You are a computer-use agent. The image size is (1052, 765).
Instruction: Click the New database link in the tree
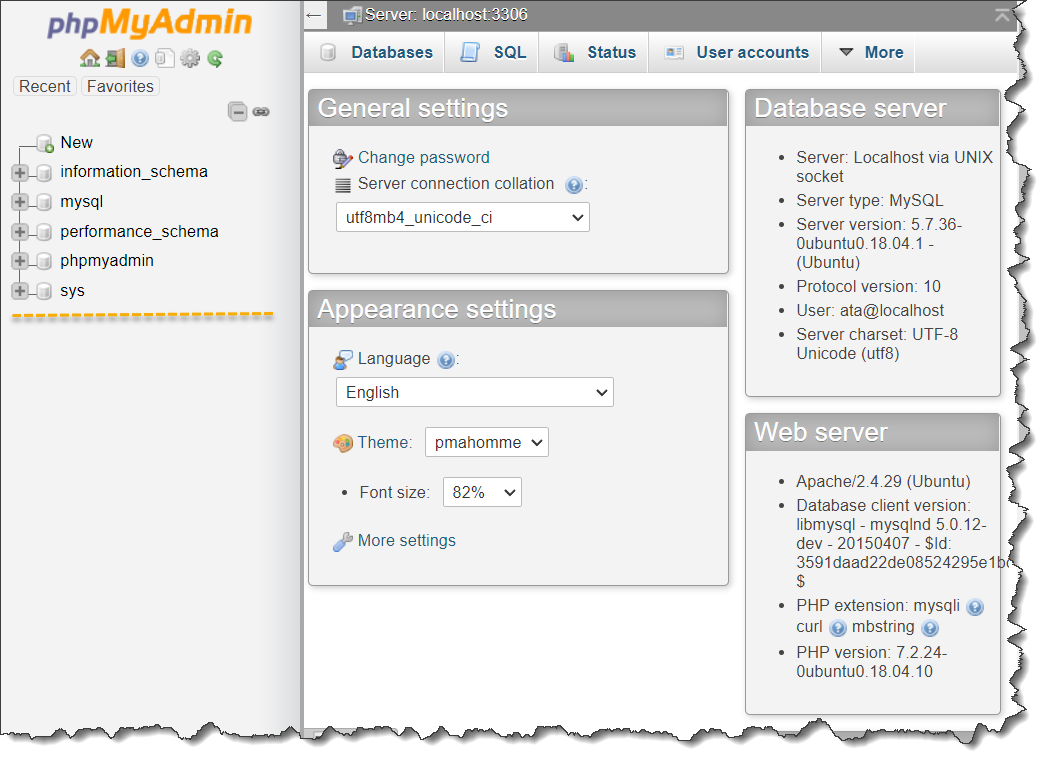(76, 143)
